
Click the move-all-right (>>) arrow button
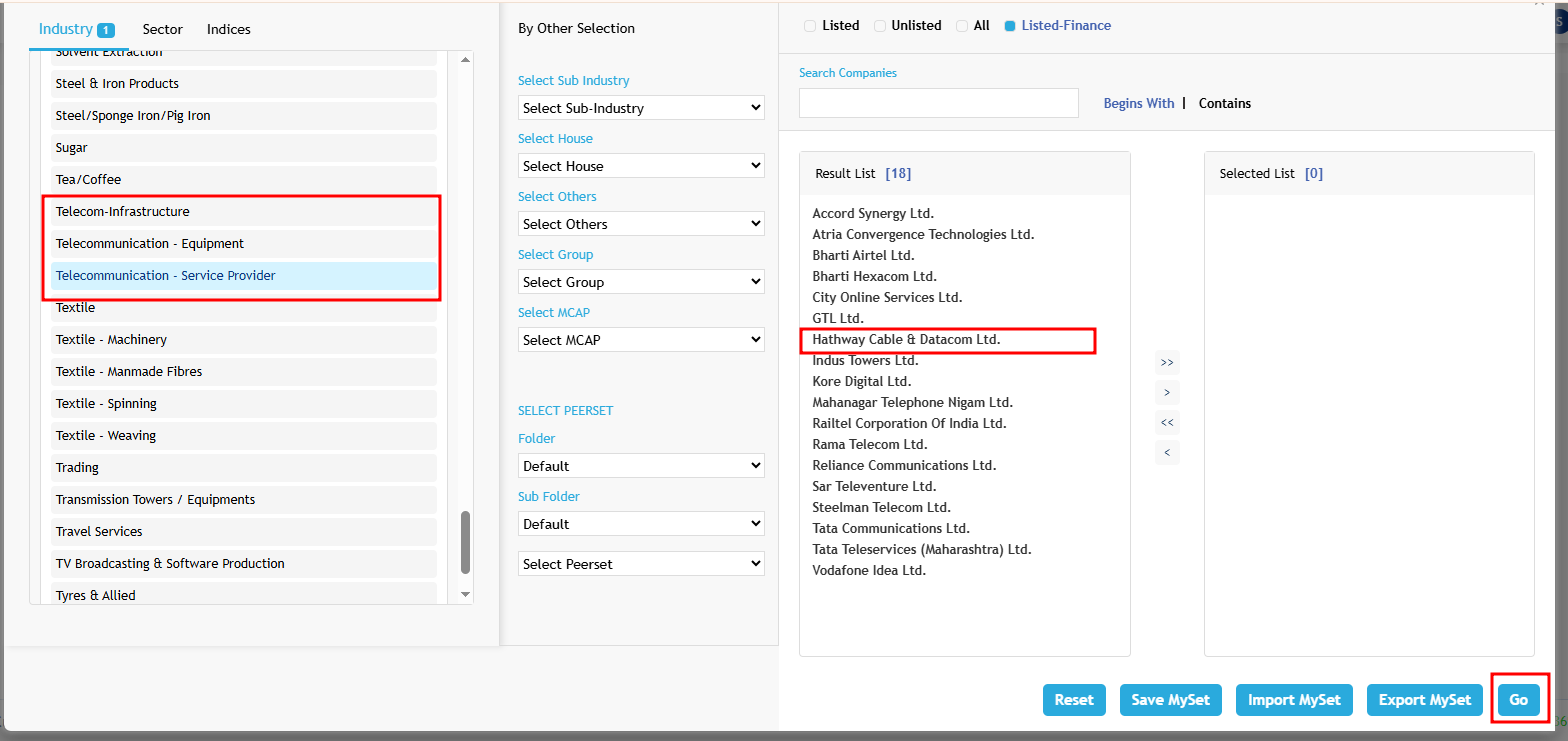click(x=1166, y=362)
